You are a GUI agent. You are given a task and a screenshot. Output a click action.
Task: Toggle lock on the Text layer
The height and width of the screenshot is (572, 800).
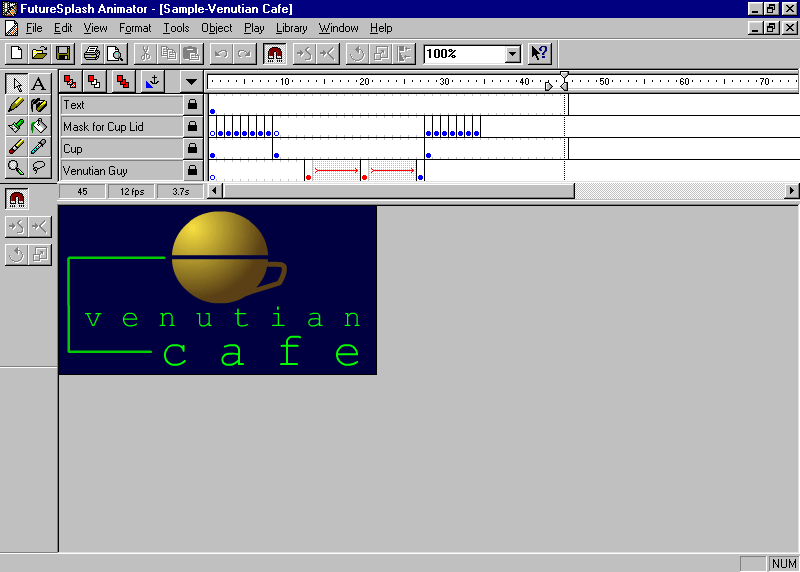[192, 105]
